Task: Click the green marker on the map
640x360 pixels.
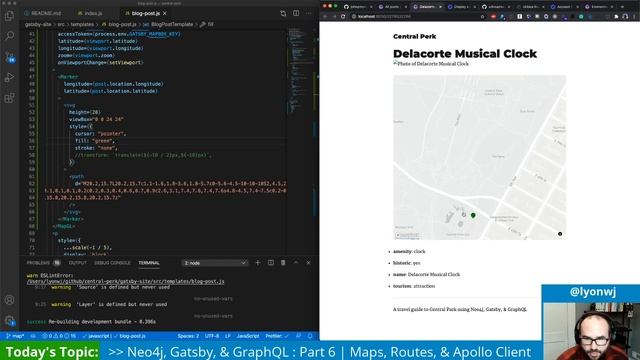Action: tap(473, 215)
